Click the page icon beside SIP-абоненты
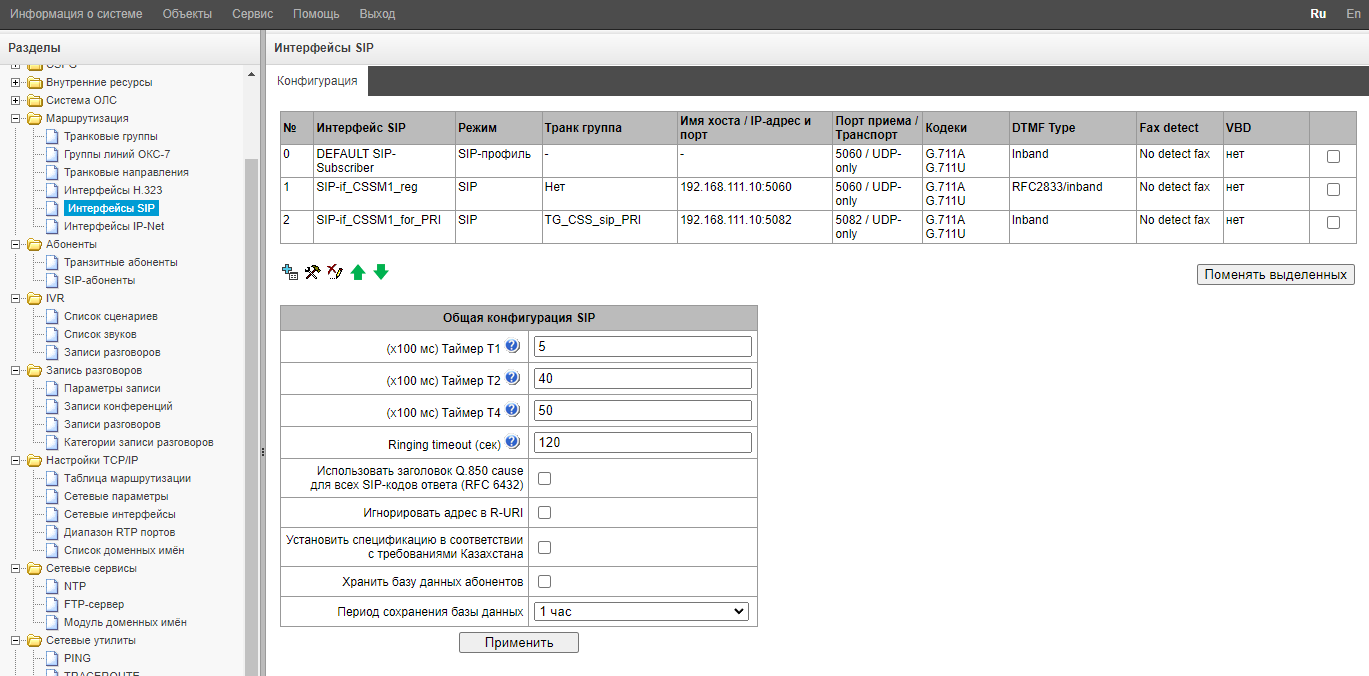The width and height of the screenshot is (1369, 676). 54,280
